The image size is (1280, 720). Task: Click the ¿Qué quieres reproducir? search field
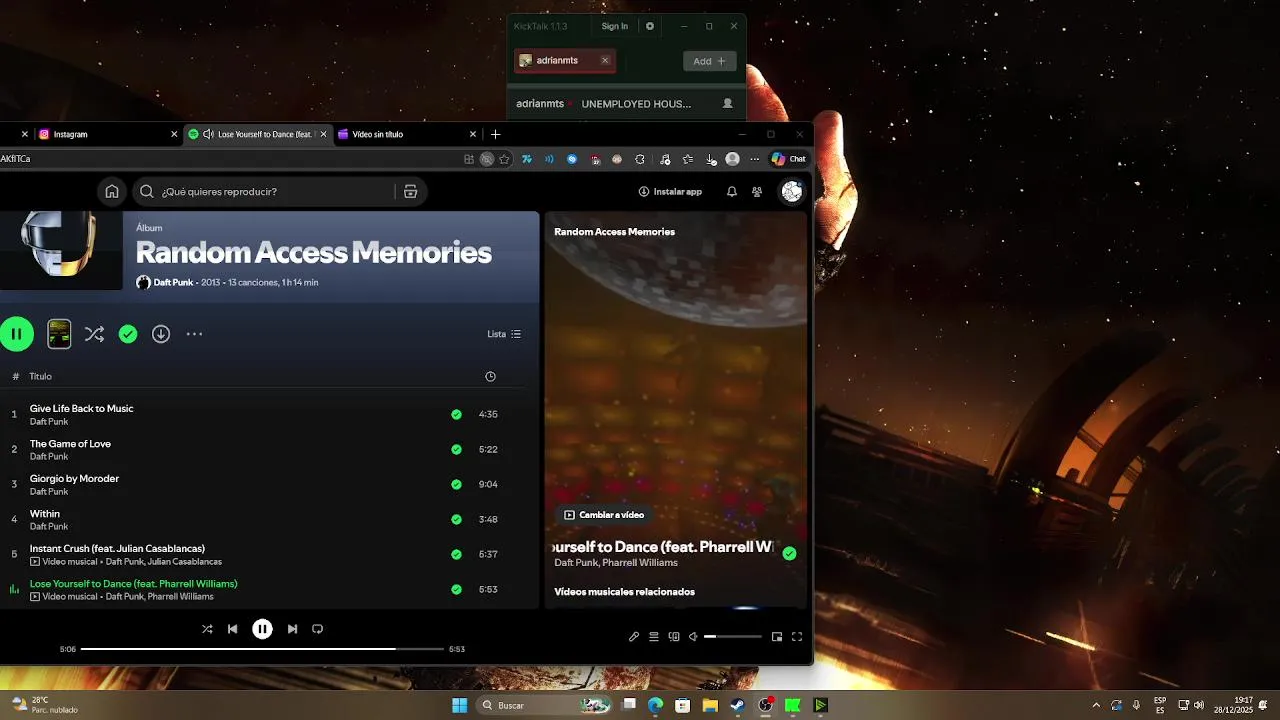click(263, 192)
